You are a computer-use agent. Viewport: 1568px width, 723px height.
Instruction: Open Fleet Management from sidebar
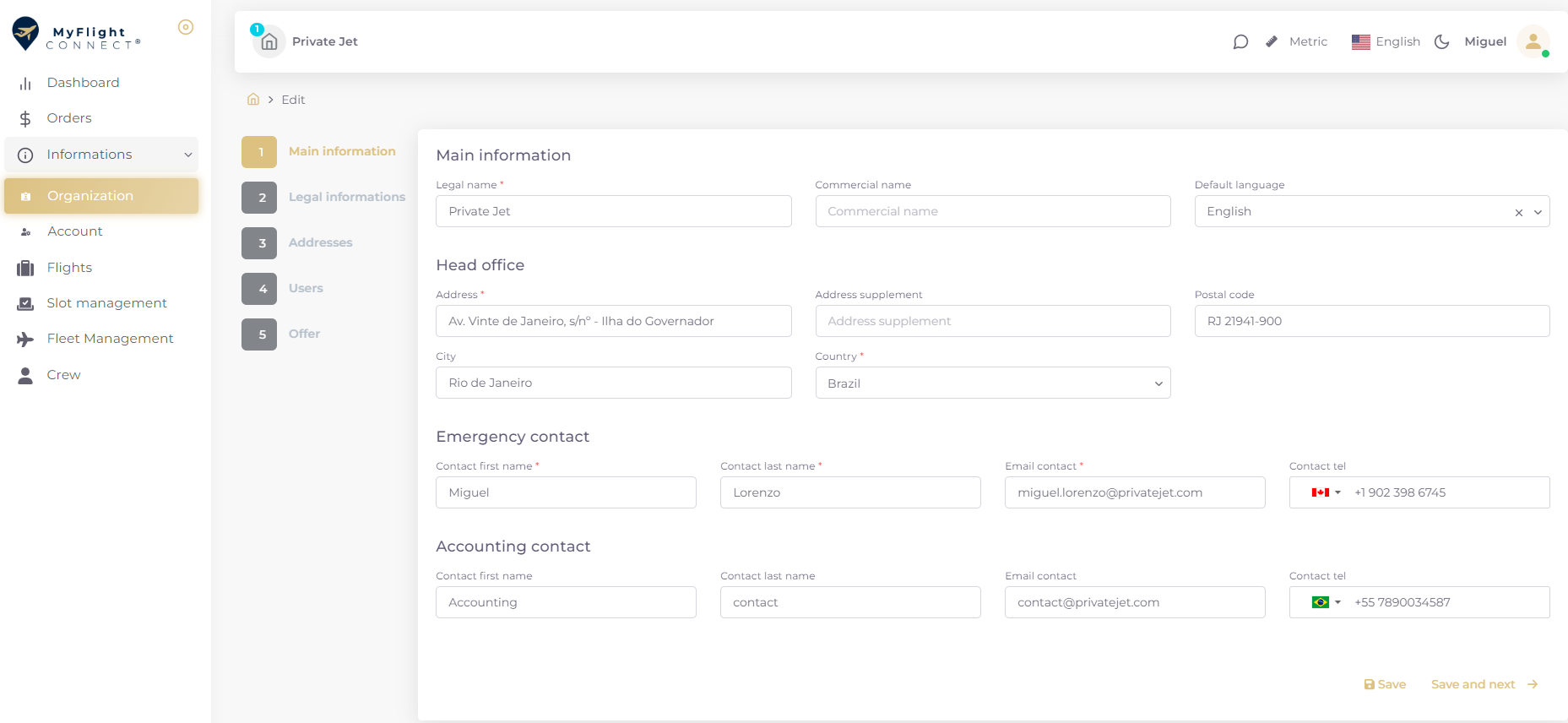click(110, 339)
